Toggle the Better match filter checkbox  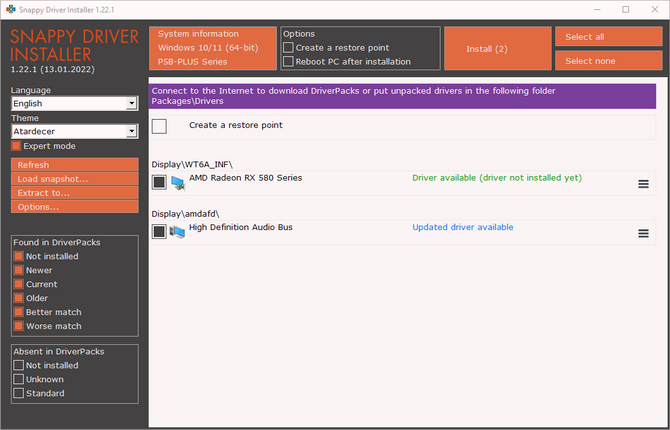click(18, 312)
